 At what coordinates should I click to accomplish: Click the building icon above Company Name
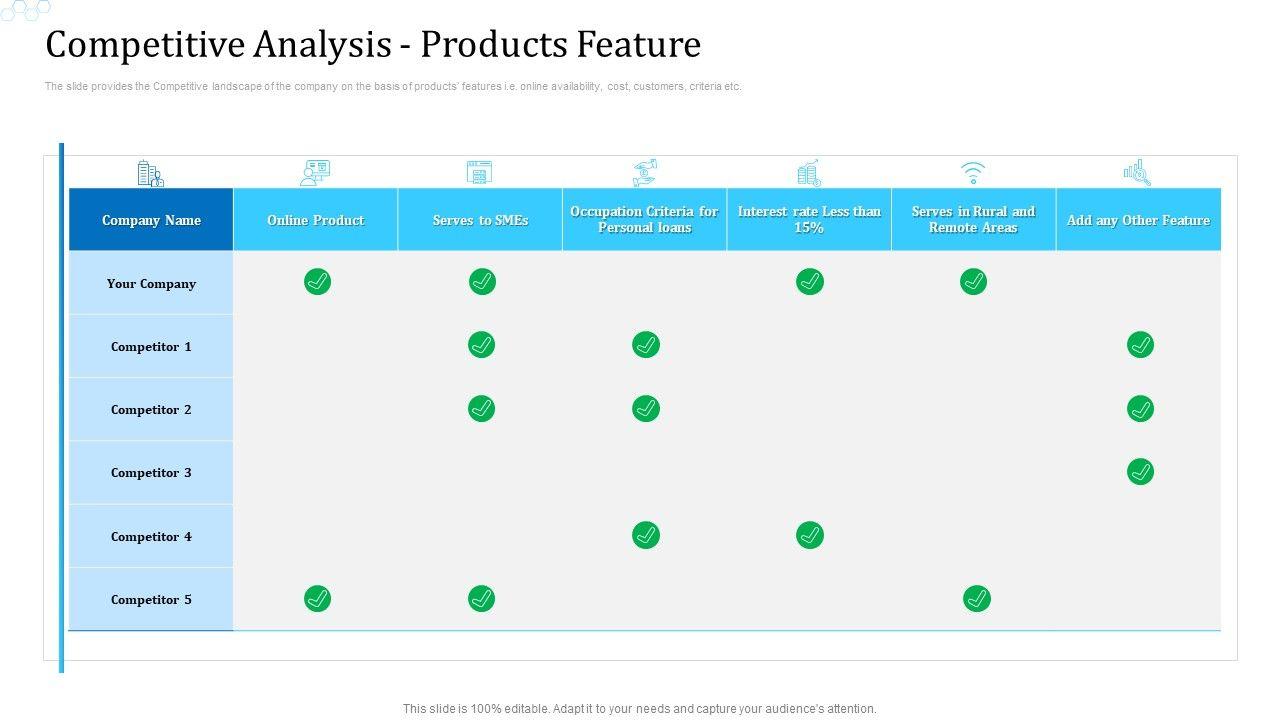click(150, 173)
